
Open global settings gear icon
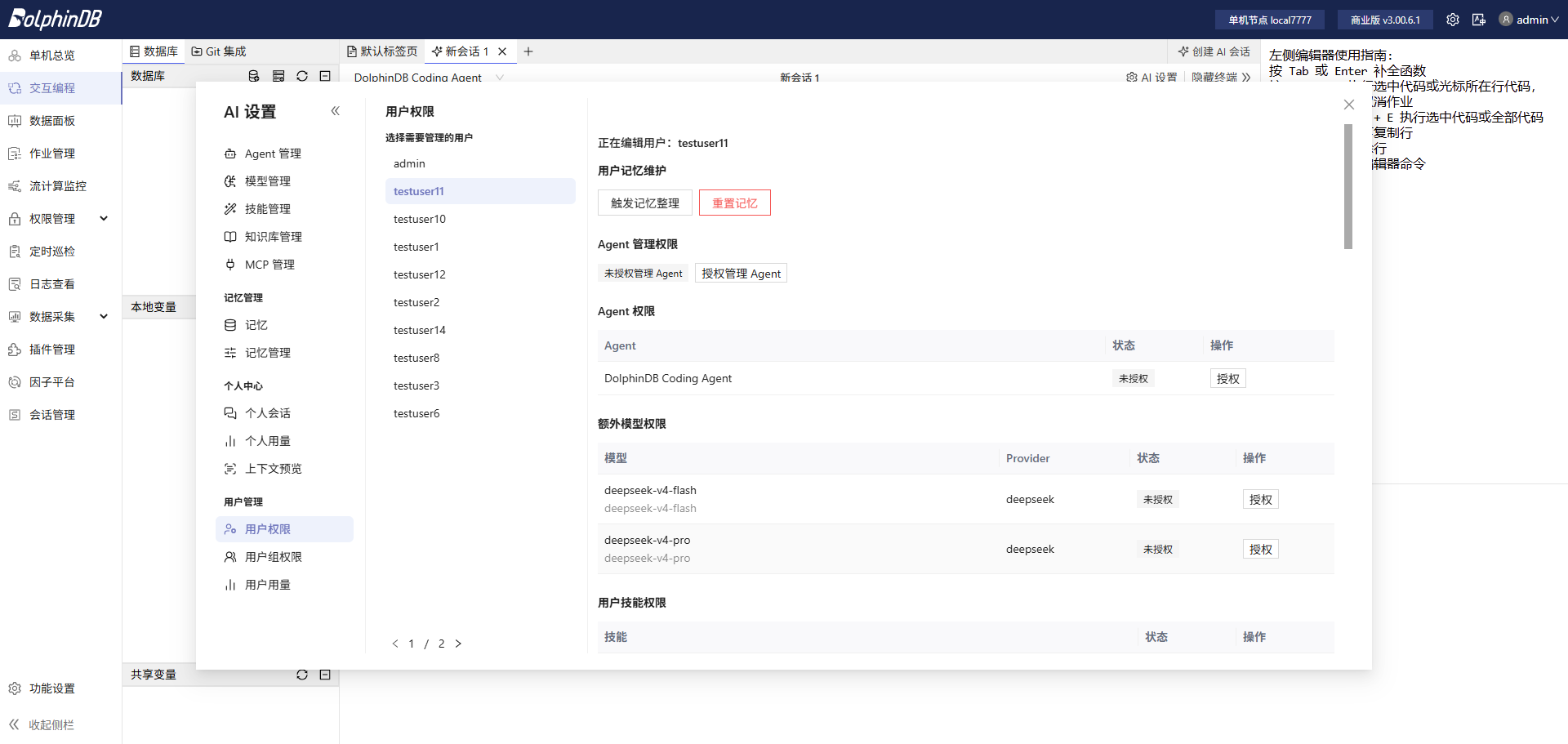click(1452, 20)
